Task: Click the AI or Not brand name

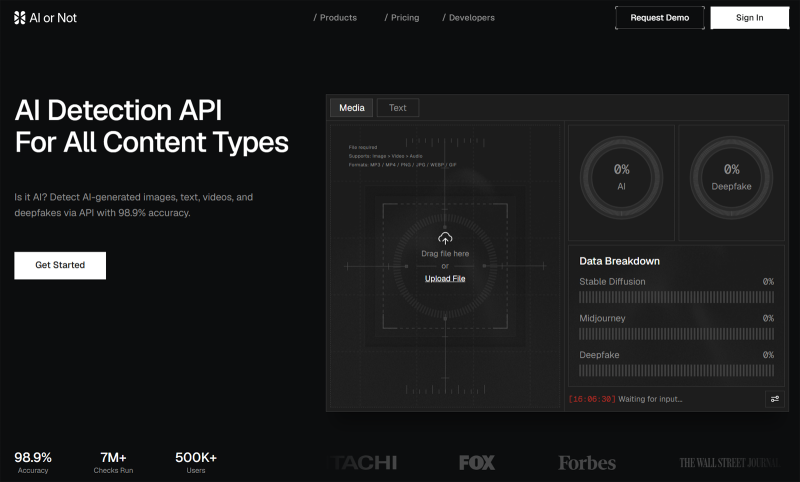Action: pos(53,18)
